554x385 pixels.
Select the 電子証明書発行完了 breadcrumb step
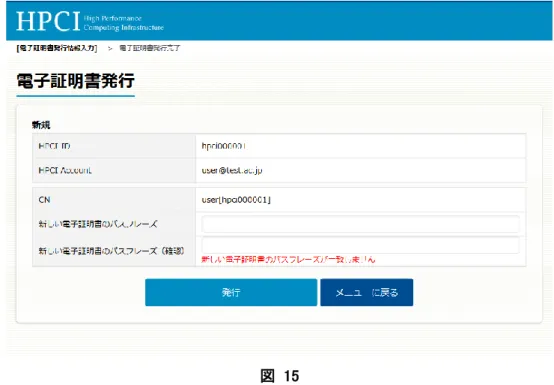coord(150,48)
